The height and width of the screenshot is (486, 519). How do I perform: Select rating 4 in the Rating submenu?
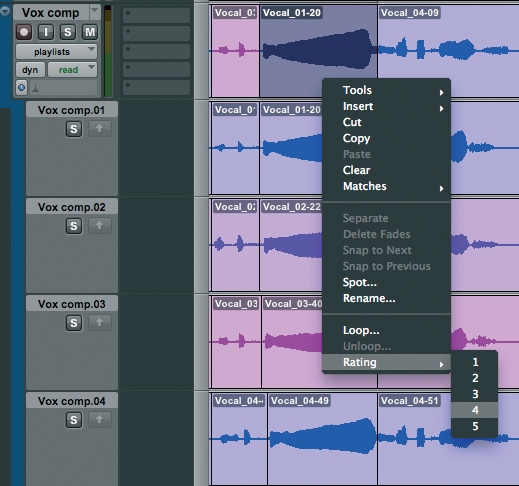pos(475,410)
